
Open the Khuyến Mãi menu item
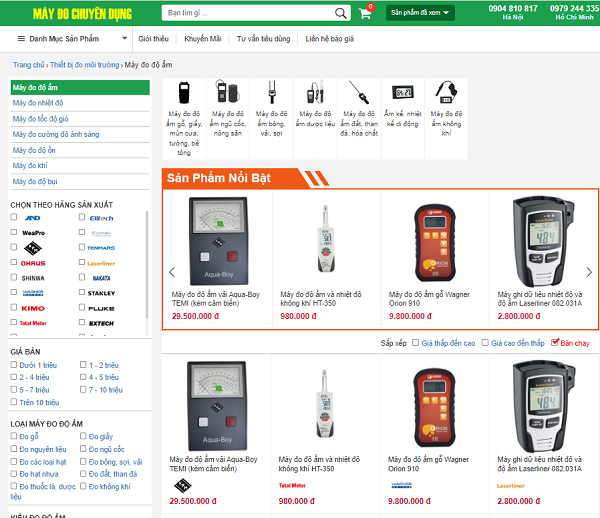[203, 39]
